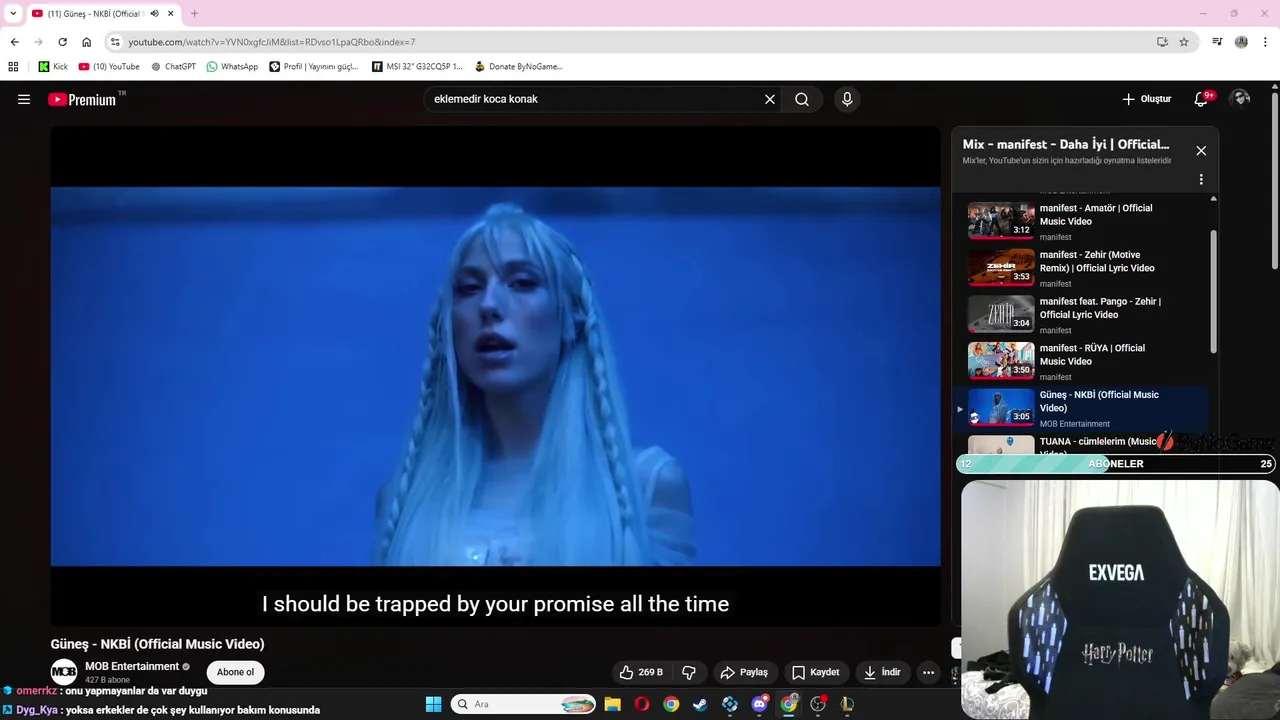Image resolution: width=1280 pixels, height=720 pixels.
Task: Open File Explorer from the taskbar
Action: (612, 704)
